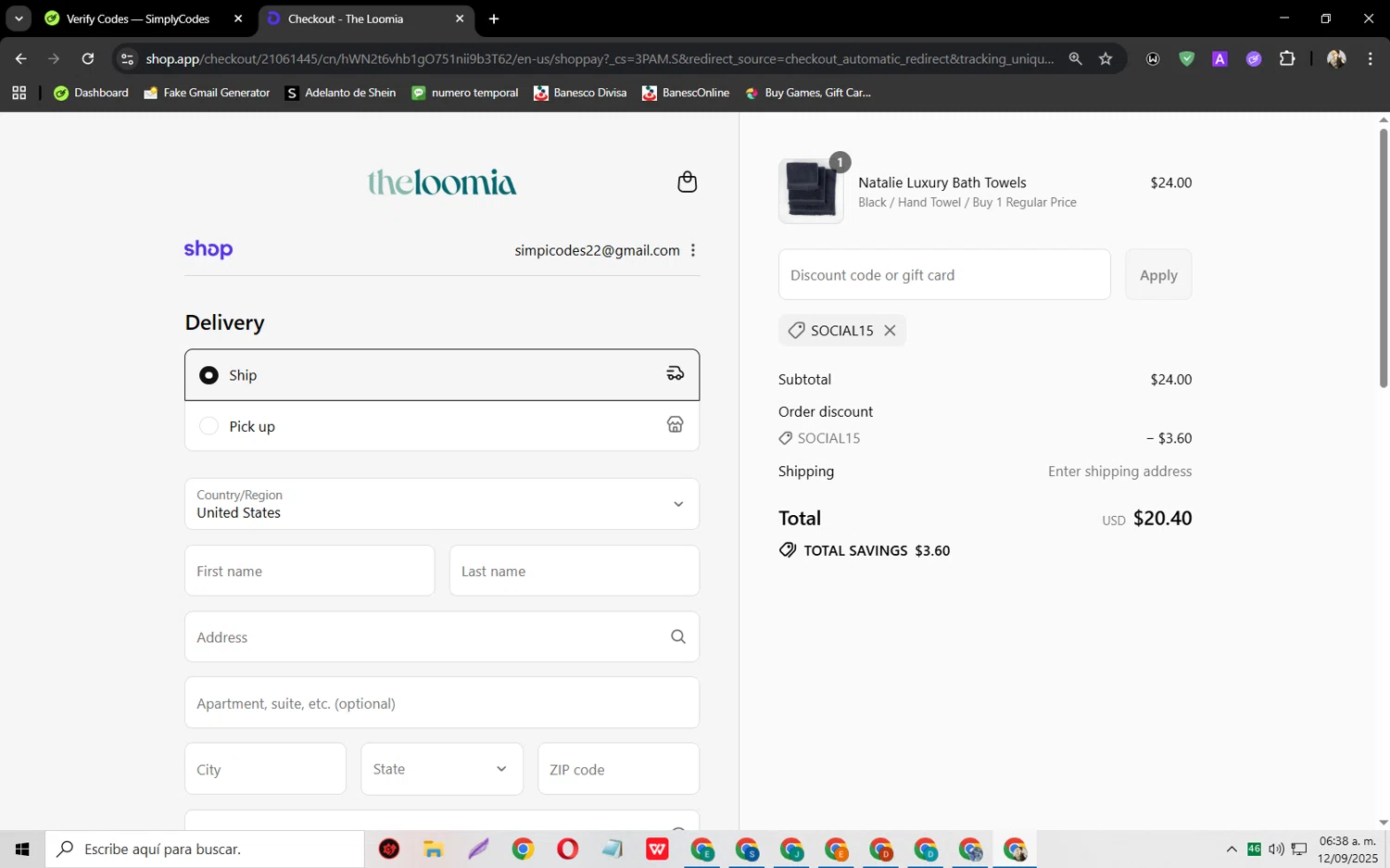This screenshot has width=1390, height=868.
Task: Go back to previous page
Action: click(x=20, y=58)
